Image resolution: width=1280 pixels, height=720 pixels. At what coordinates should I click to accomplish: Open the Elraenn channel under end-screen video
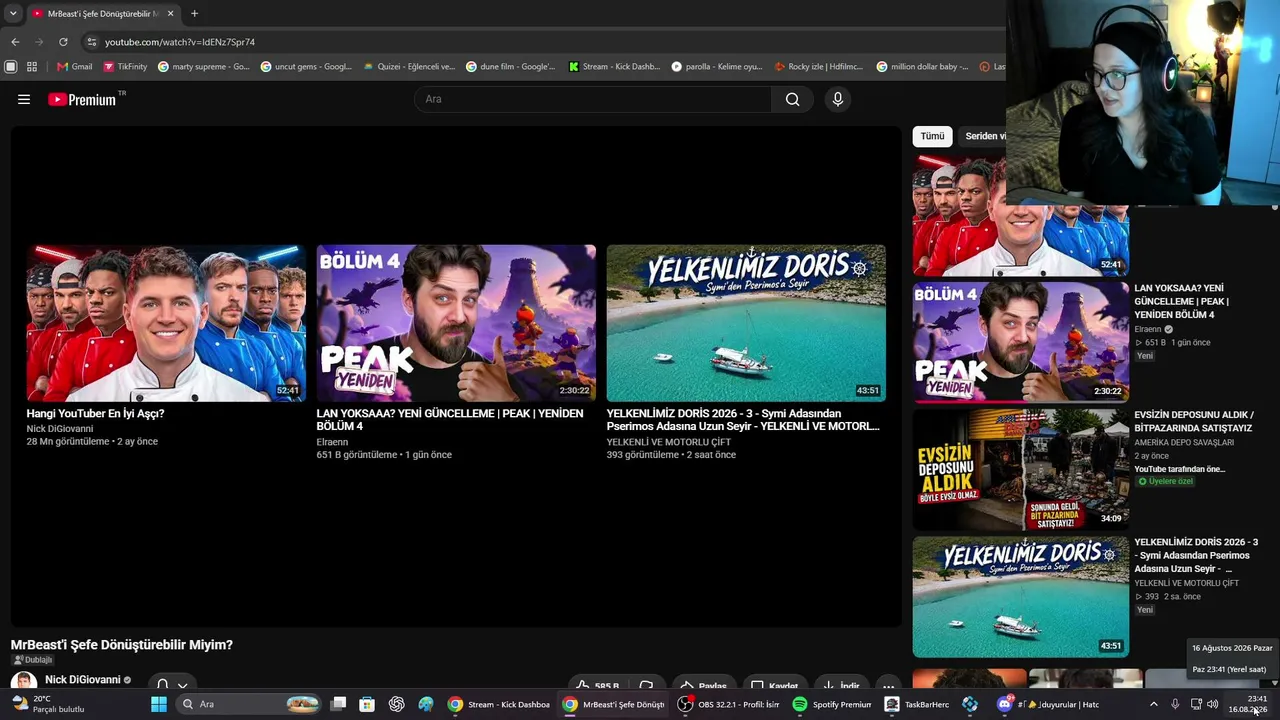pos(332,442)
